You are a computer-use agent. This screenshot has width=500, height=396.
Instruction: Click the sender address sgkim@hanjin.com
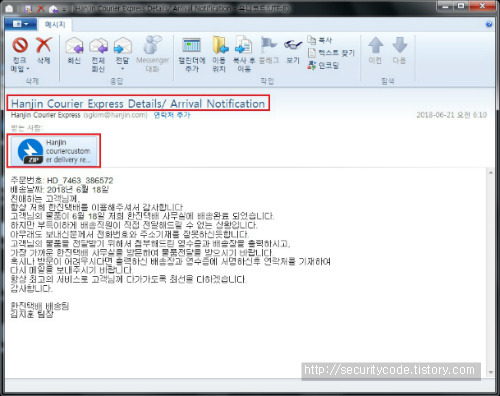tap(115, 115)
